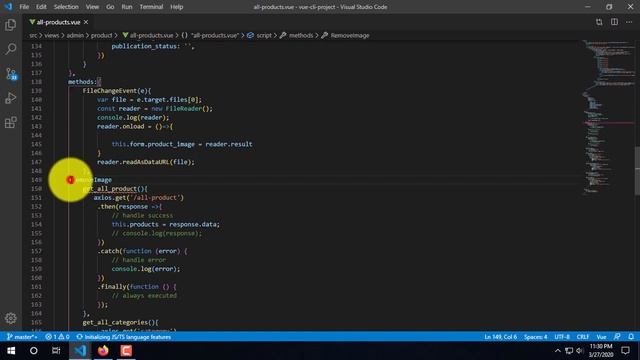Click the Visual Studio Code logo in the title bar
Viewport: 640px width, 360px height.
pyautogui.click(x=8, y=7)
